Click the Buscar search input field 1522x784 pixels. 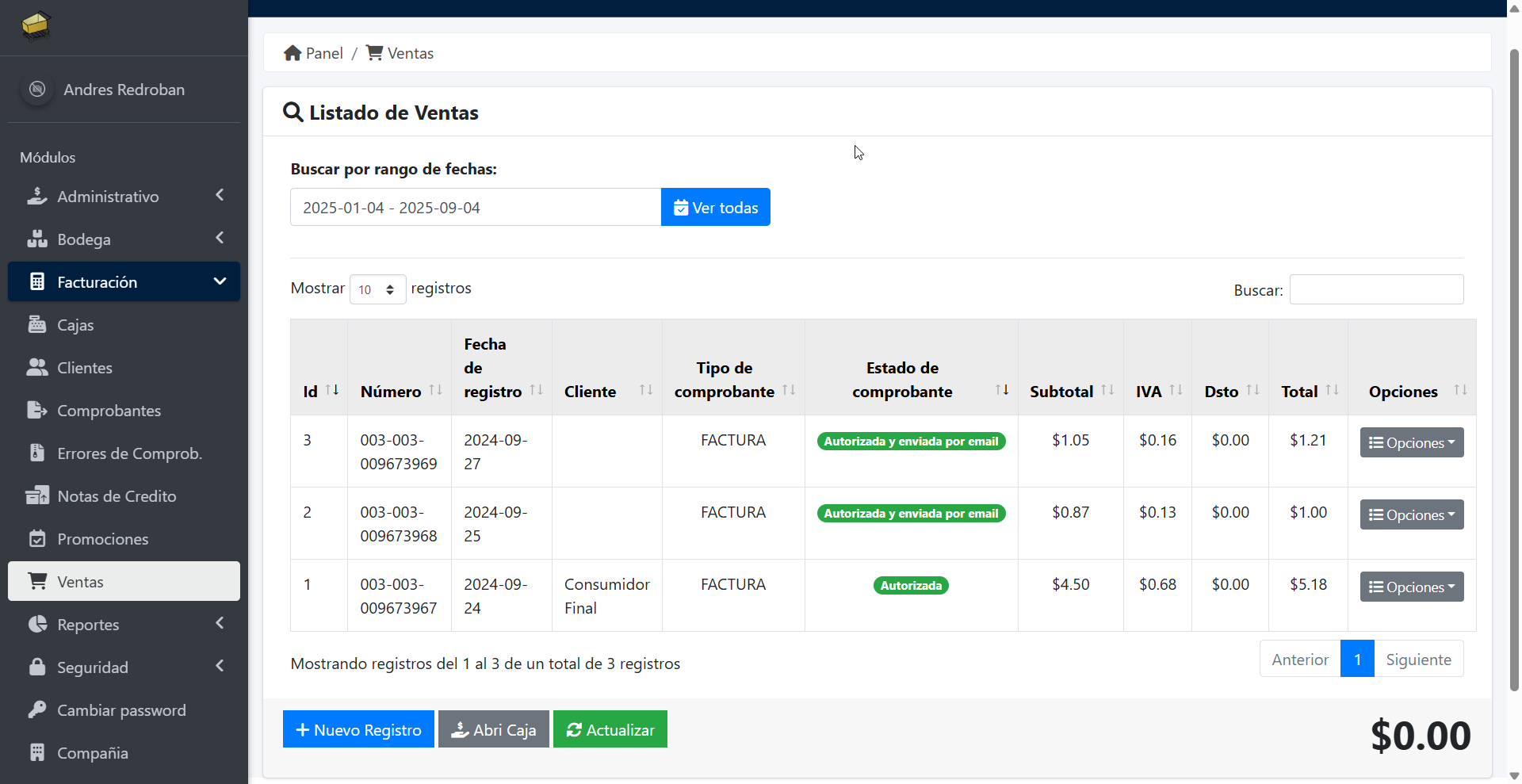tap(1376, 289)
